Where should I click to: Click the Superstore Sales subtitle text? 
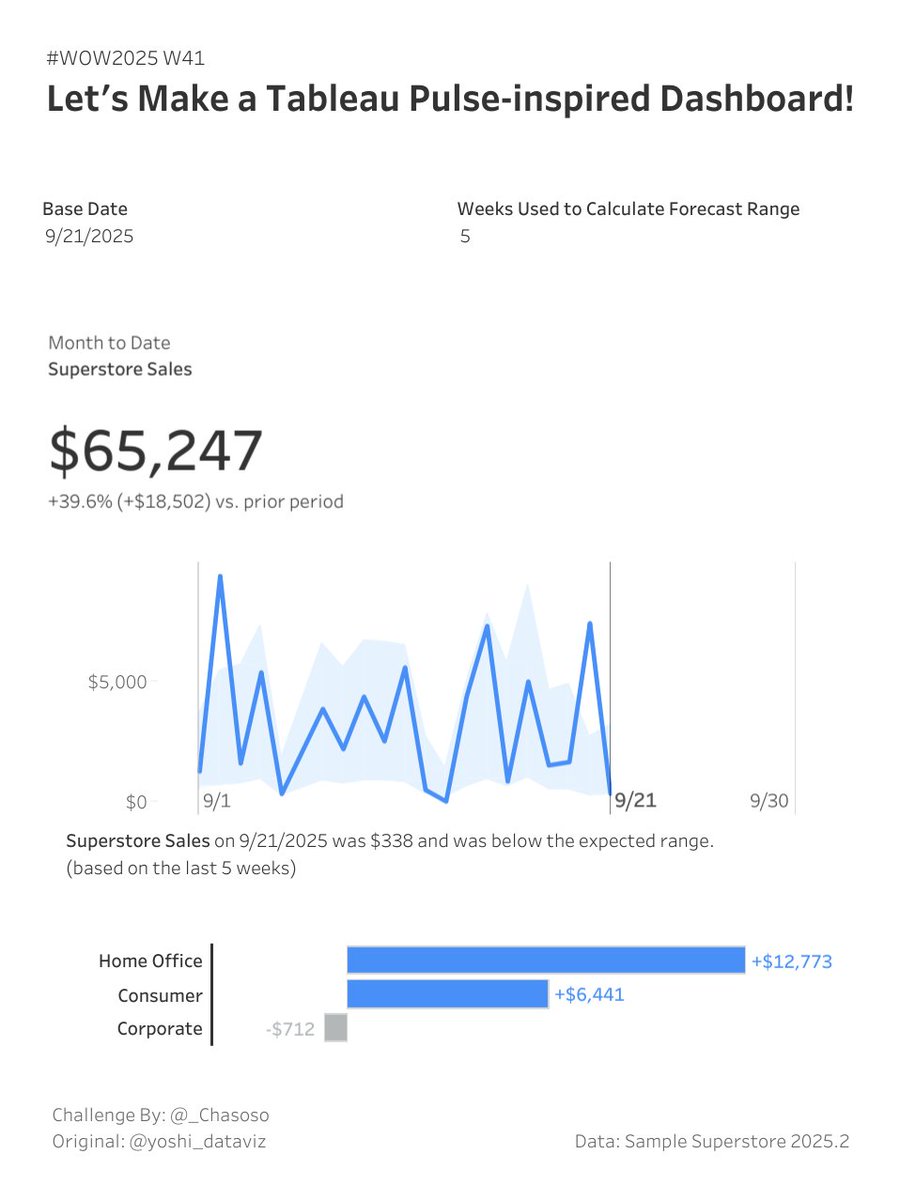pyautogui.click(x=120, y=368)
